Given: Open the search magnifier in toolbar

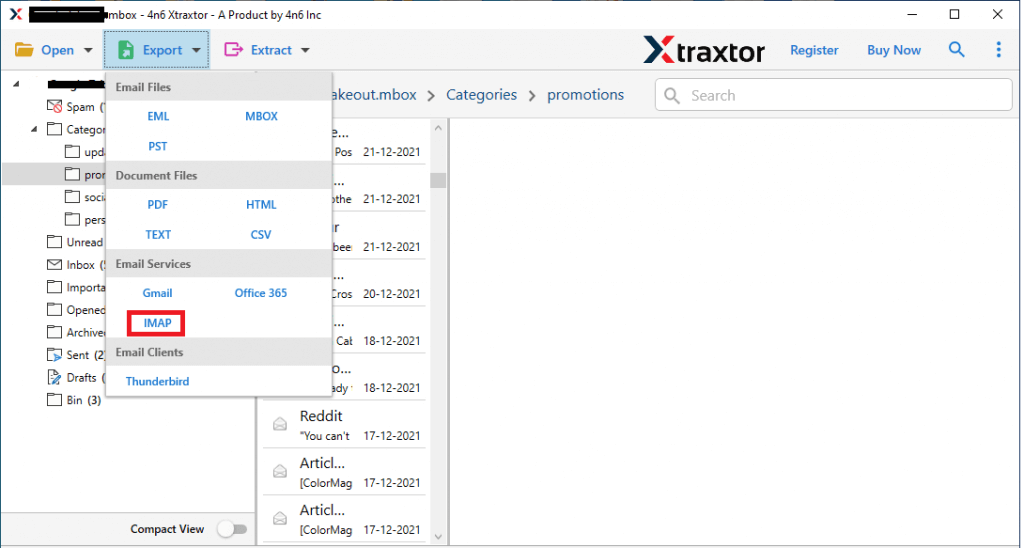Looking at the screenshot, I should click(x=957, y=50).
